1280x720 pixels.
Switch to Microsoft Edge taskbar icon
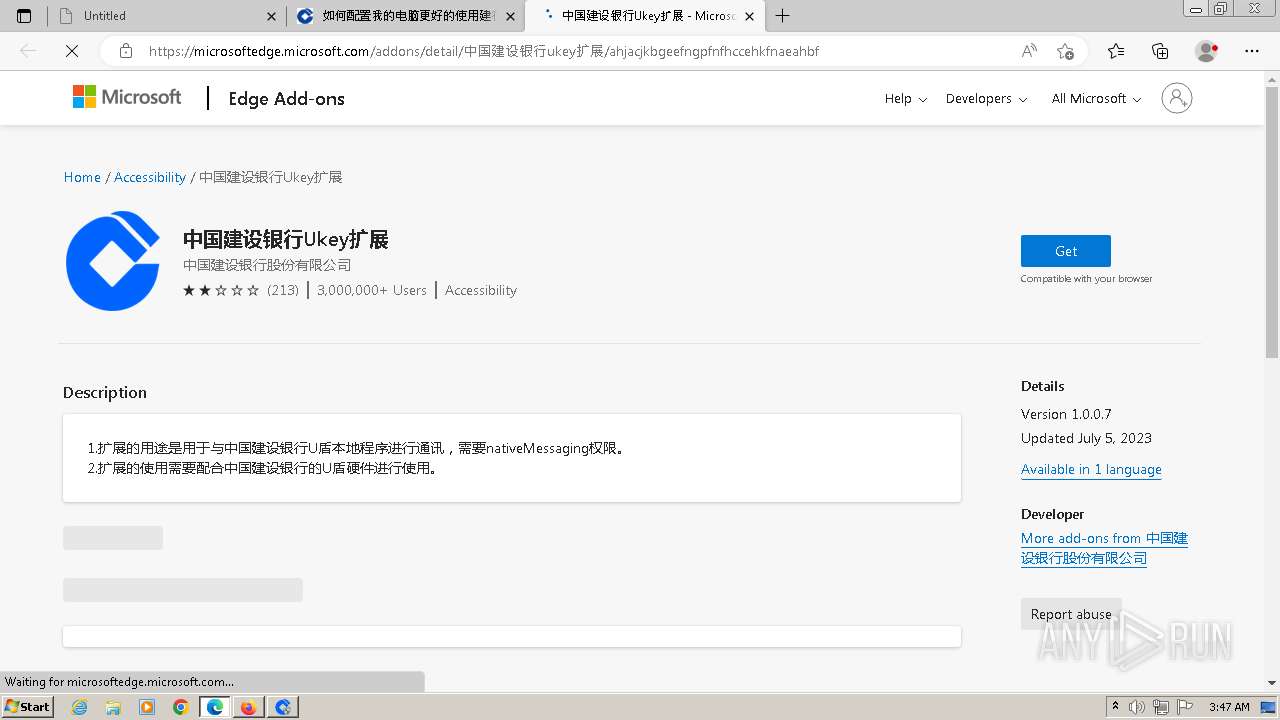[215, 707]
